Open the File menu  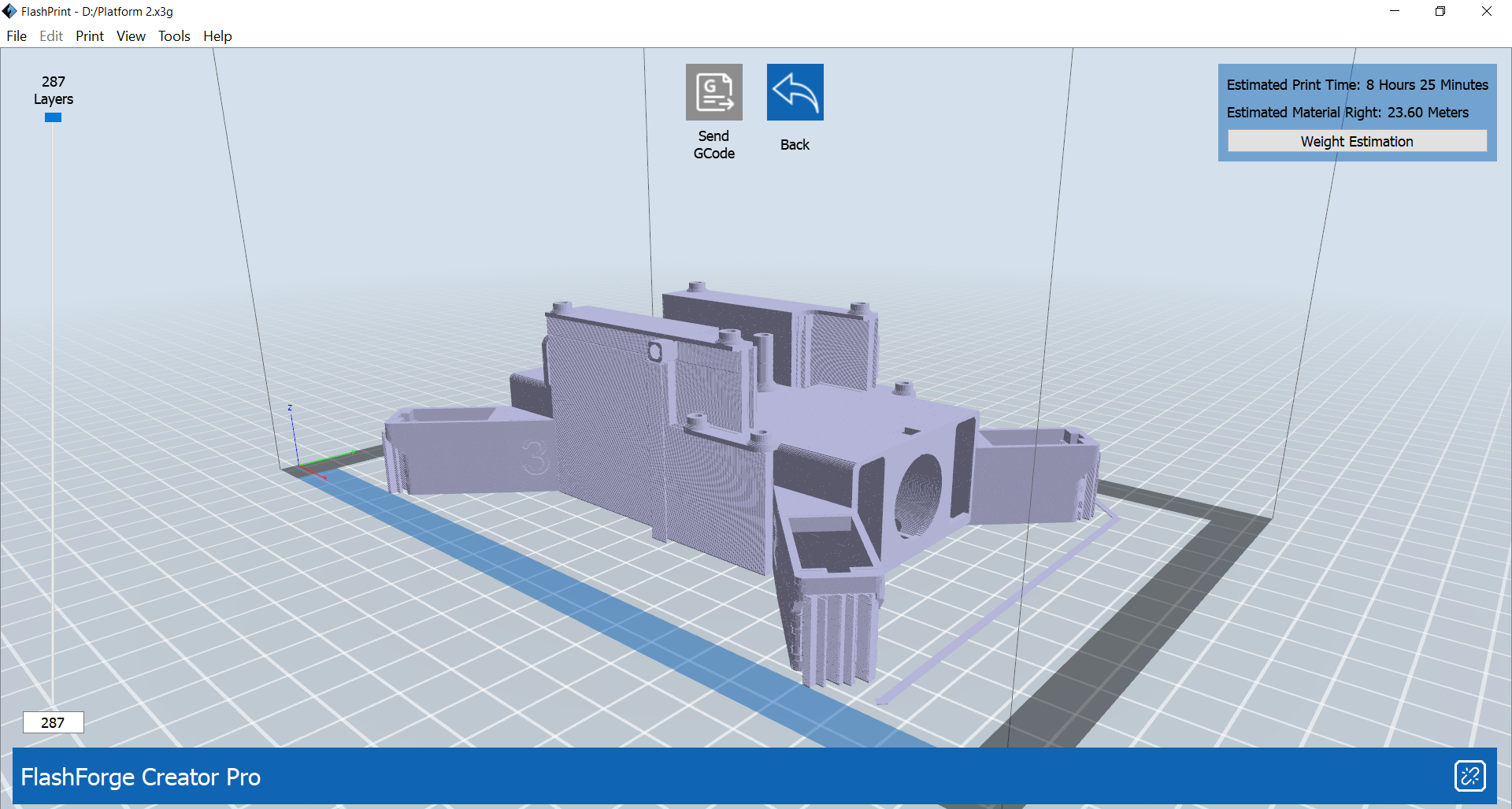point(16,36)
